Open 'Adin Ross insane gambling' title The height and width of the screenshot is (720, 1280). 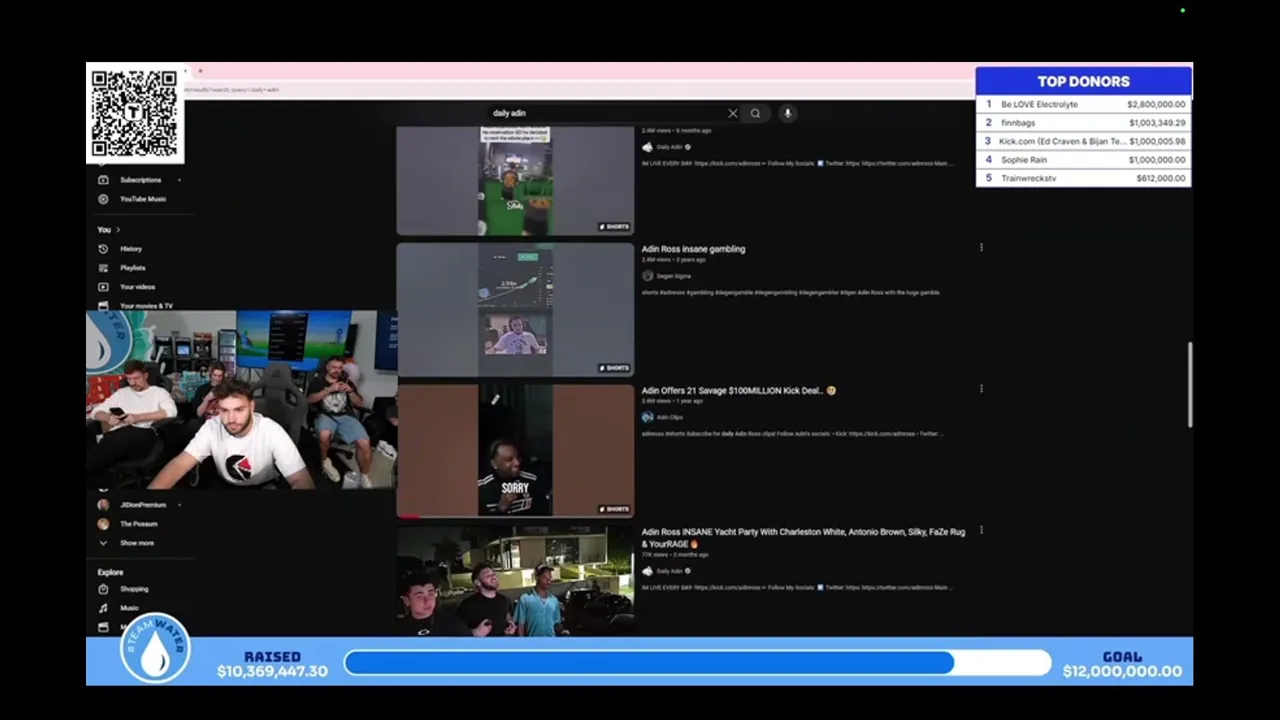pos(693,249)
